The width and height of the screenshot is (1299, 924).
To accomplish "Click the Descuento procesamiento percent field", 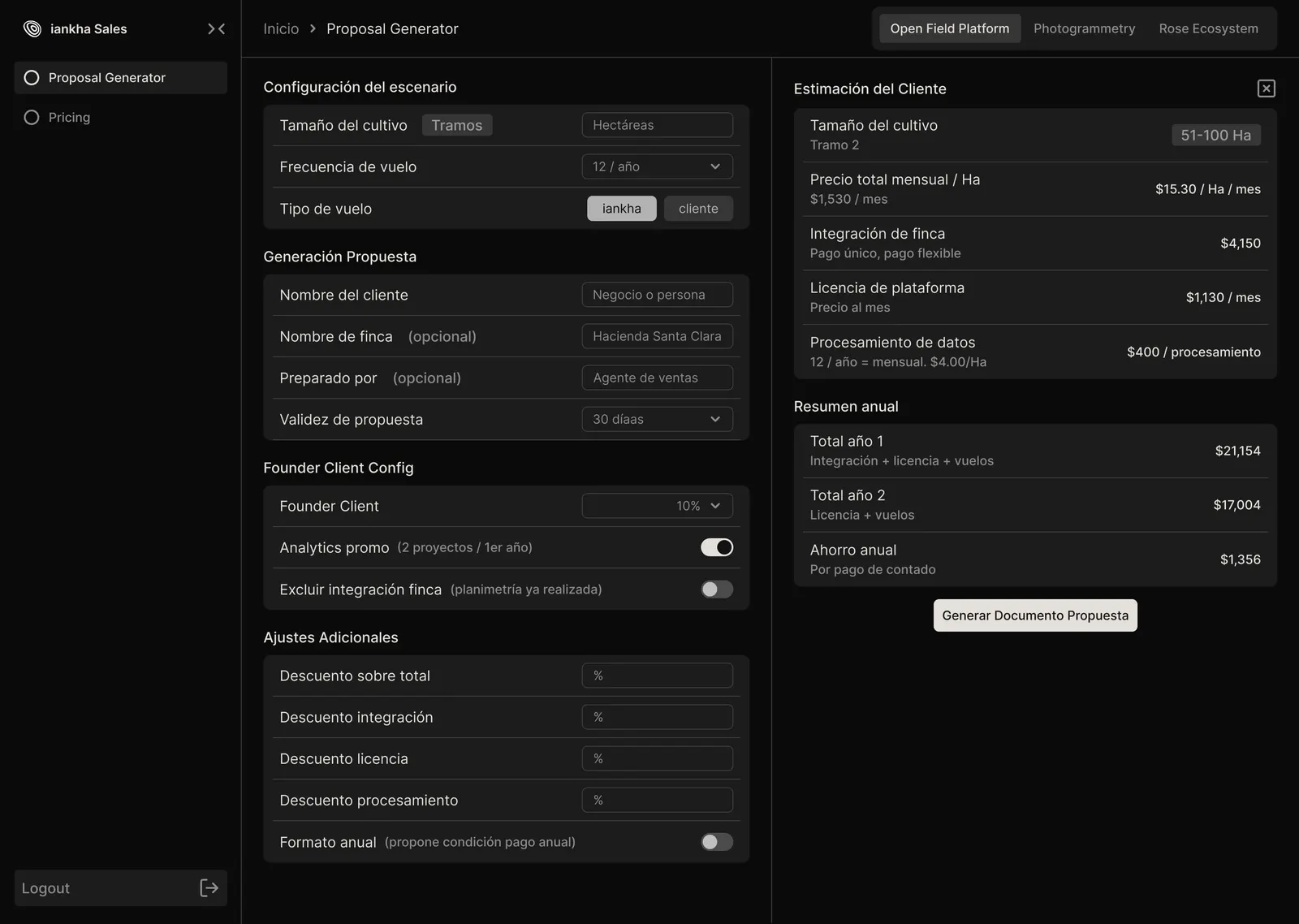I will coord(658,800).
